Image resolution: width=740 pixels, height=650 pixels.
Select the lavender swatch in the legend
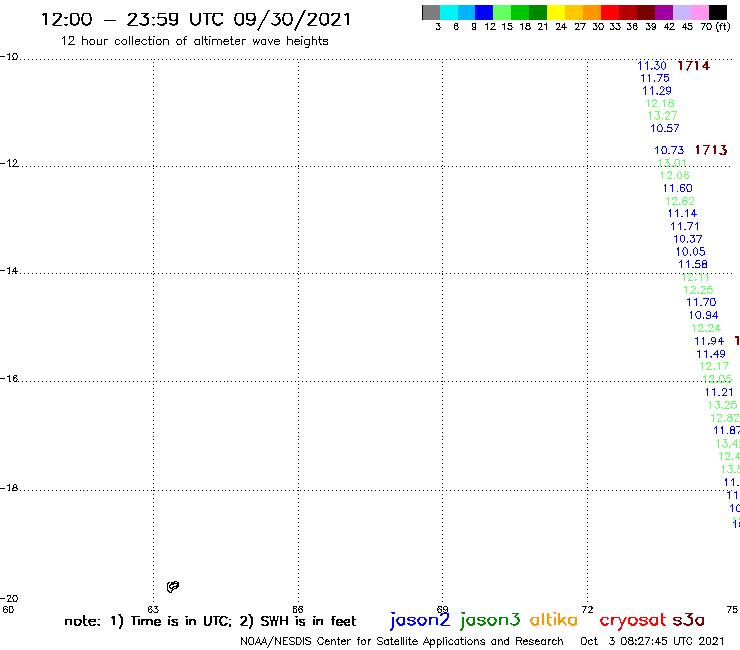681,12
